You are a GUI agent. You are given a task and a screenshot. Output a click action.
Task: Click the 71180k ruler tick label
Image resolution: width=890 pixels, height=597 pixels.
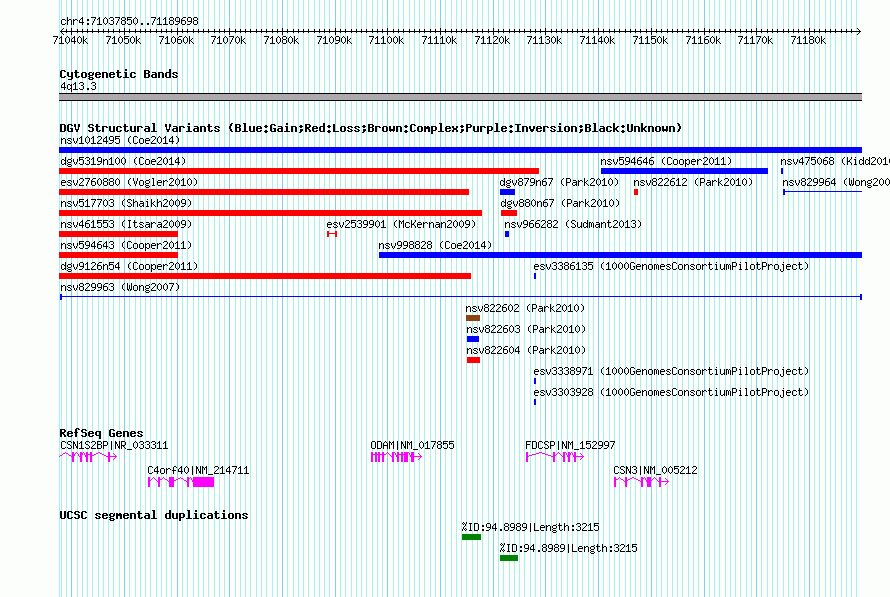click(808, 40)
